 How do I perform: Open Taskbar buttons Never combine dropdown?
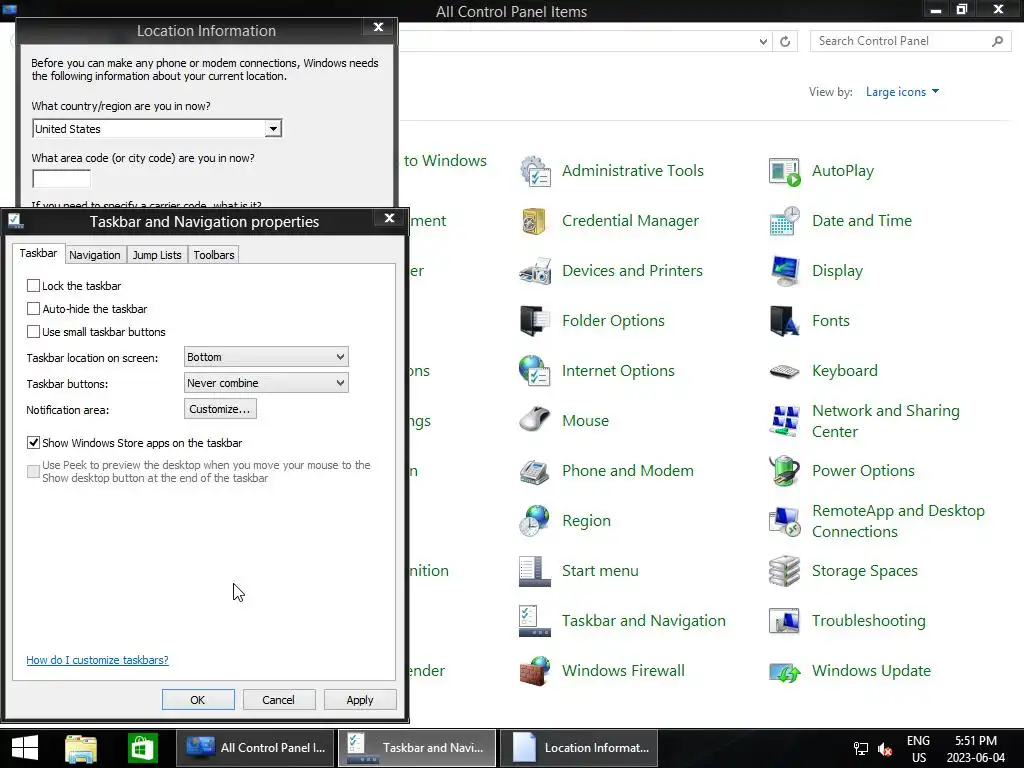pyautogui.click(x=266, y=383)
